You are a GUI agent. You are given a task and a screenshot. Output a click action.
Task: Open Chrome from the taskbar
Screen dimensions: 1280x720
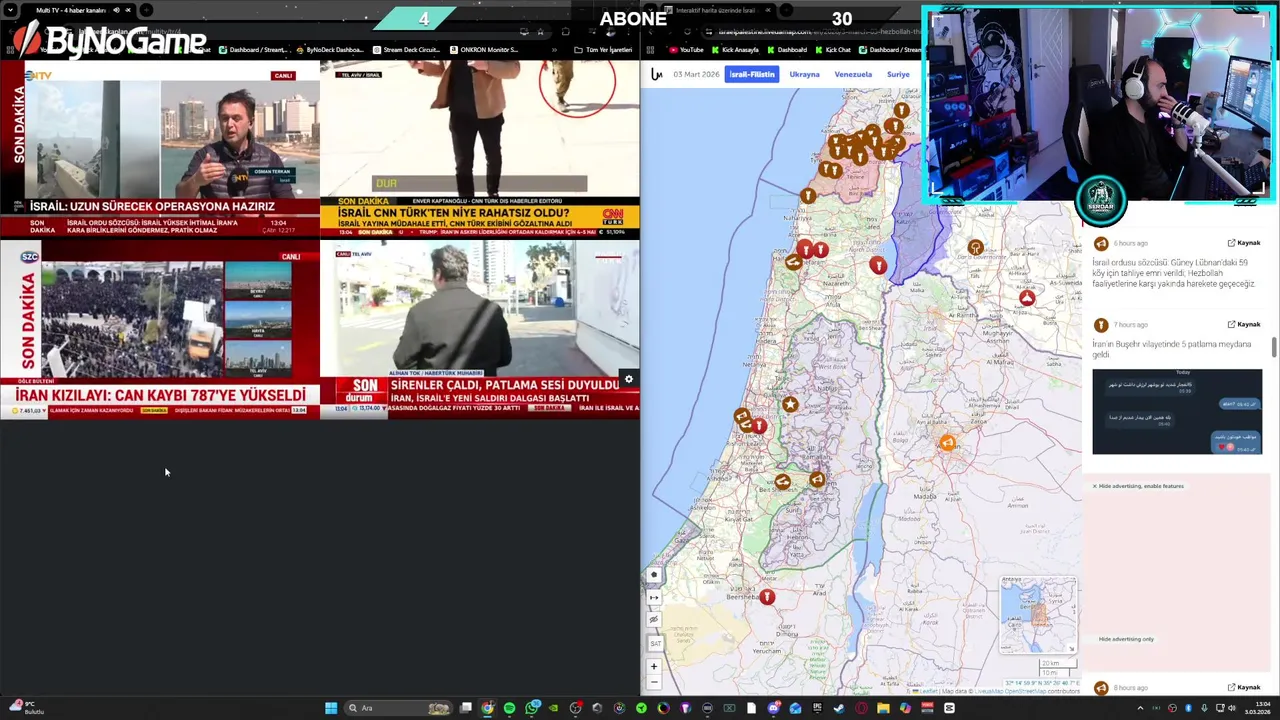[x=488, y=708]
